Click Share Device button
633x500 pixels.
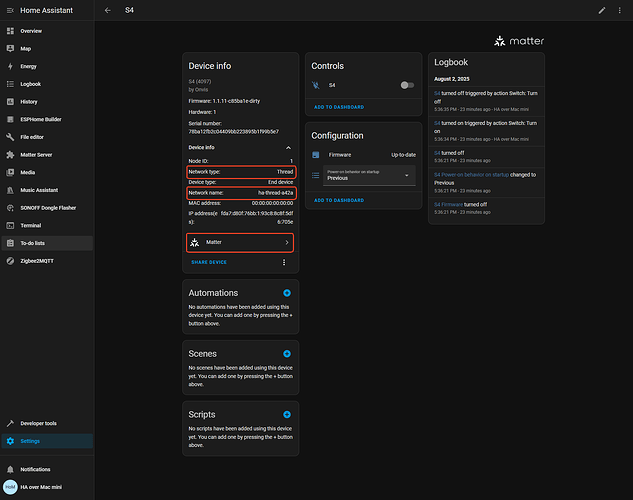click(209, 262)
